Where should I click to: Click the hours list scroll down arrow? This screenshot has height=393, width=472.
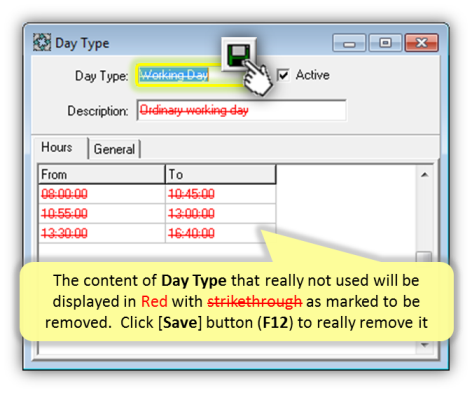click(x=424, y=345)
